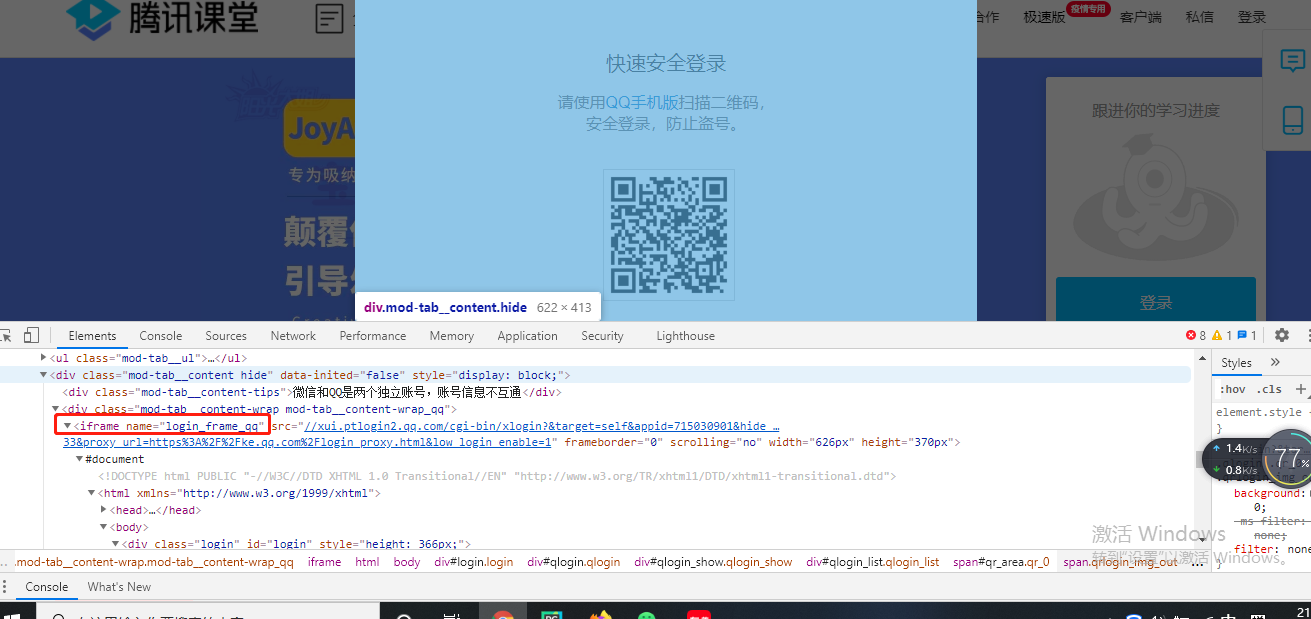Image resolution: width=1311 pixels, height=619 pixels.
Task: Open the Sources tab
Action: [226, 336]
